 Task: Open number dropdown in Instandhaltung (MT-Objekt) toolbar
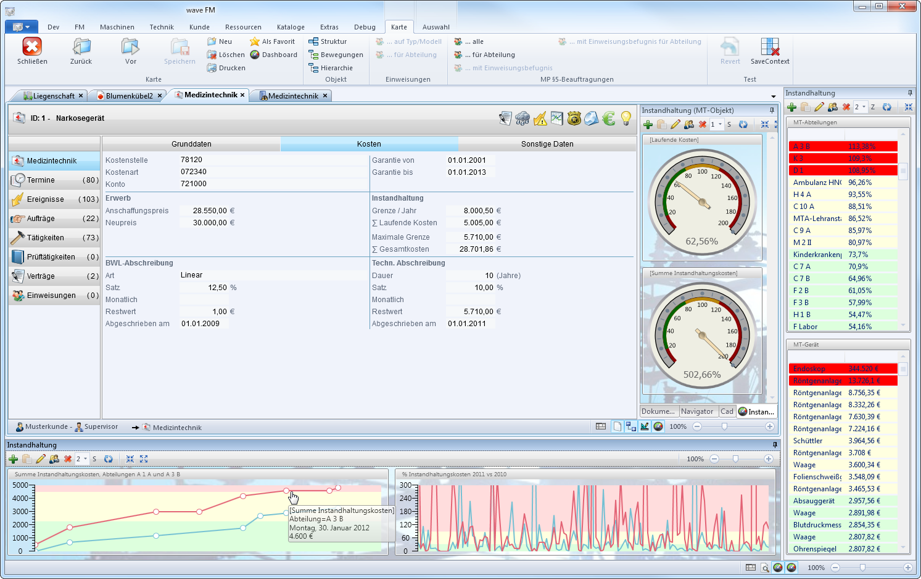(720, 125)
